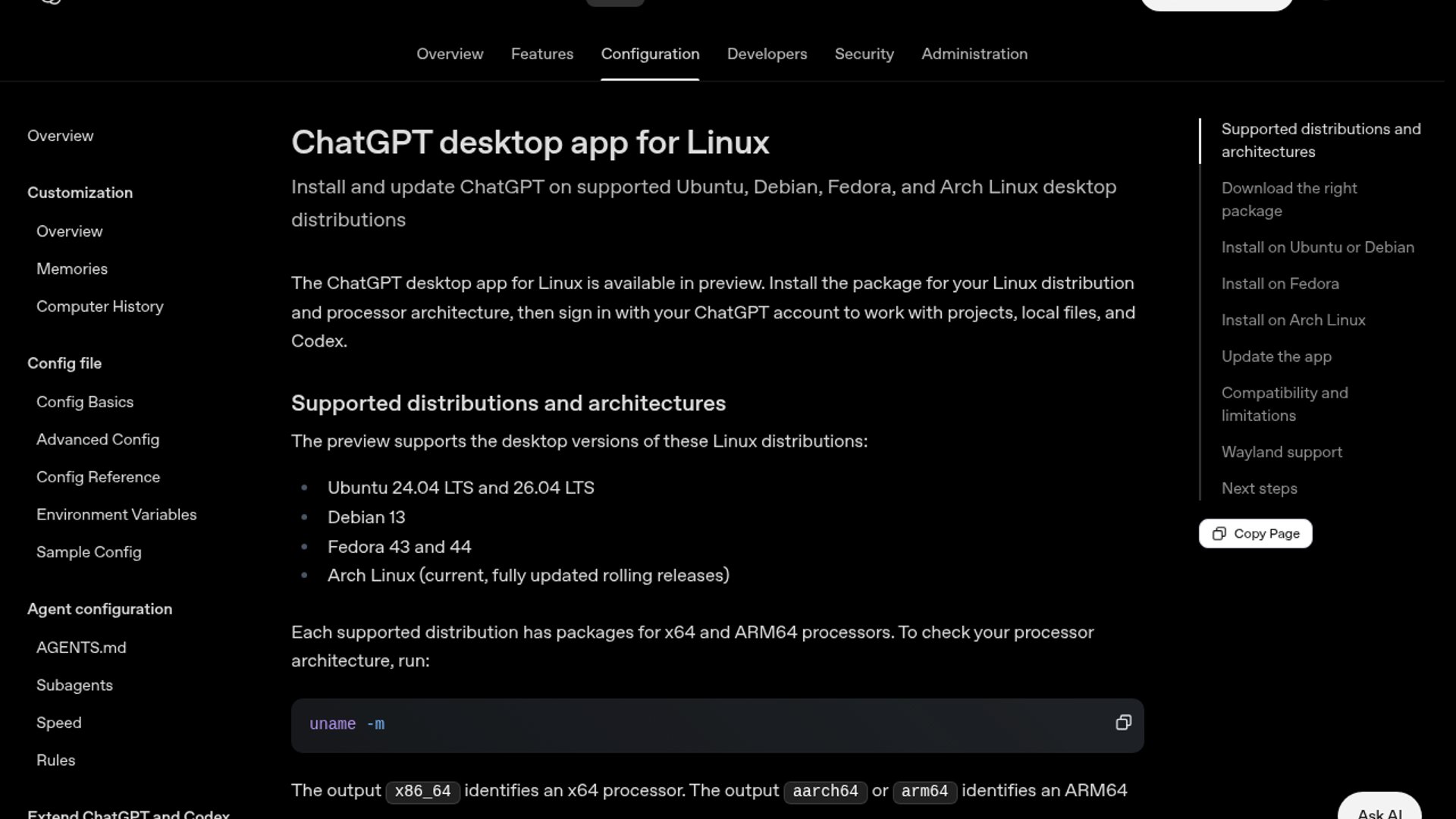Jump to Update the app section
The image size is (1456, 819).
click(1276, 356)
